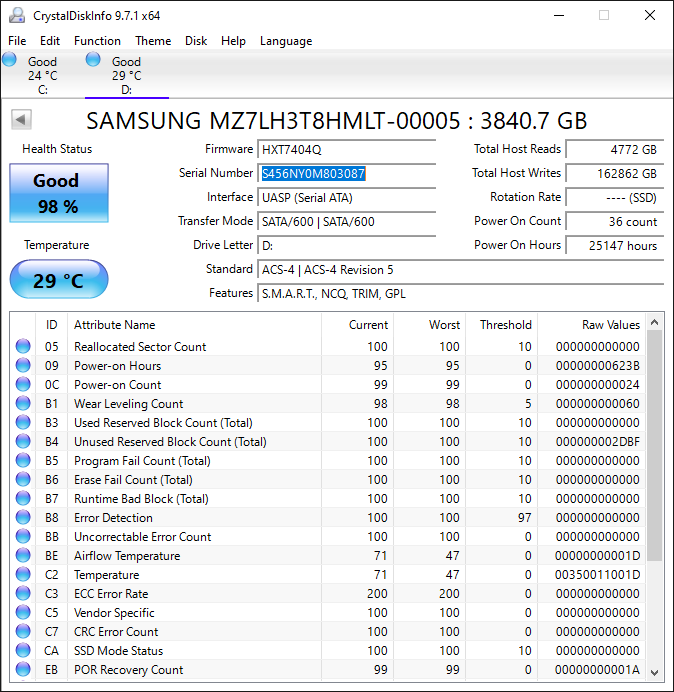Click the Threshold column header
The height and width of the screenshot is (692, 674).
click(x=501, y=325)
